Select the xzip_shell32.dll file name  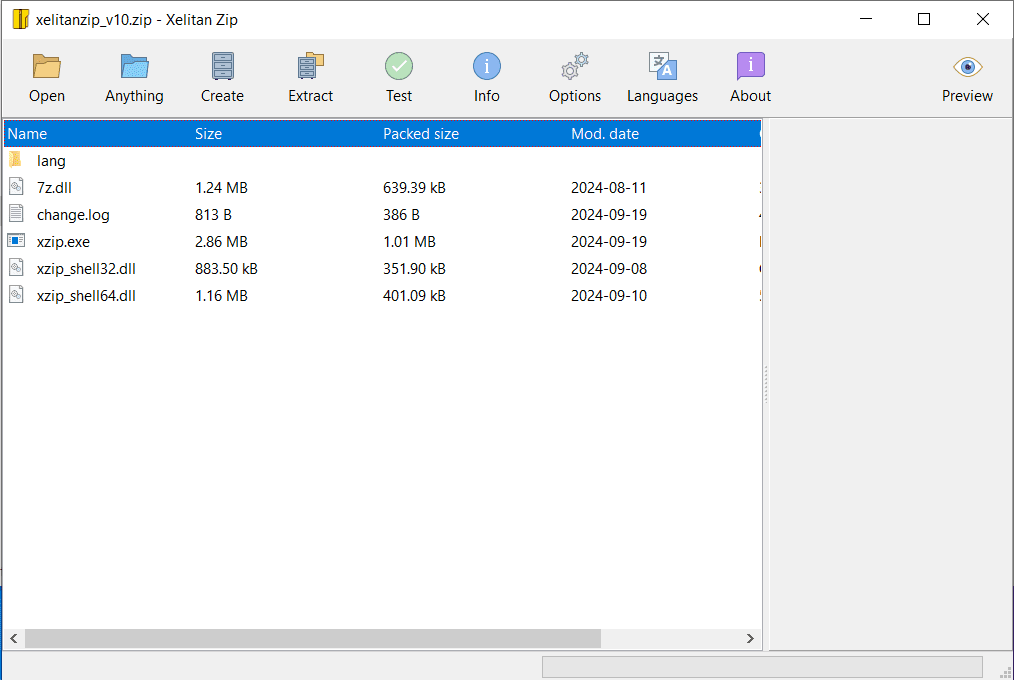[x=86, y=269]
